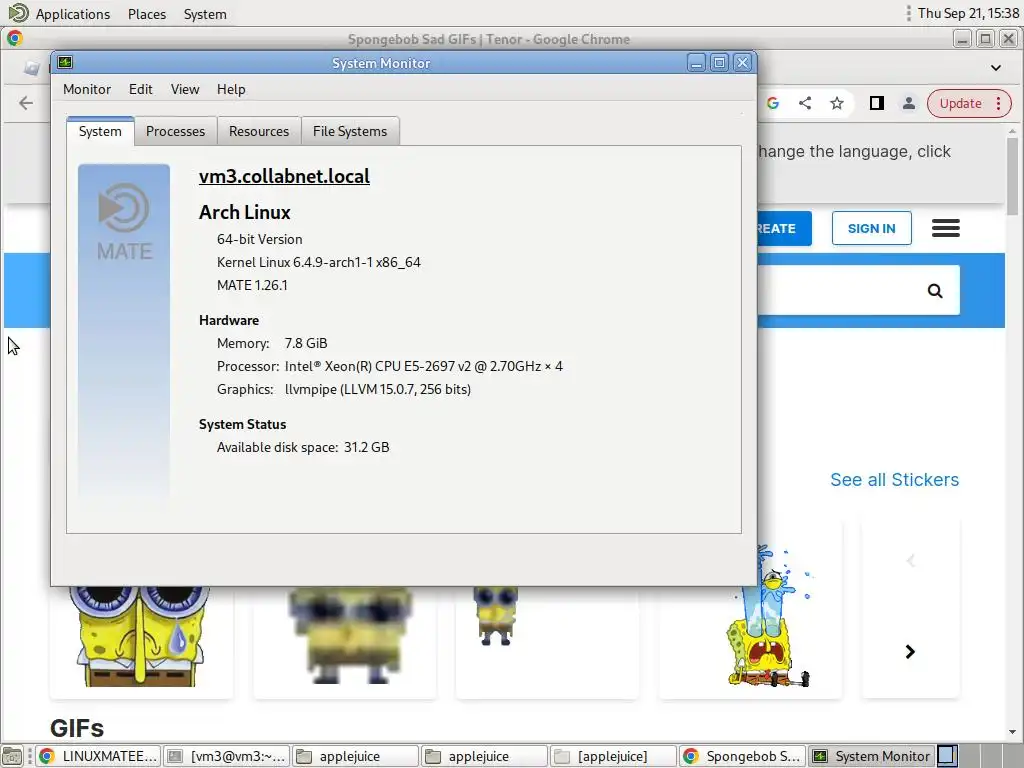Open the Monitor menu in System Monitor
This screenshot has height=768, width=1024.
tap(87, 89)
